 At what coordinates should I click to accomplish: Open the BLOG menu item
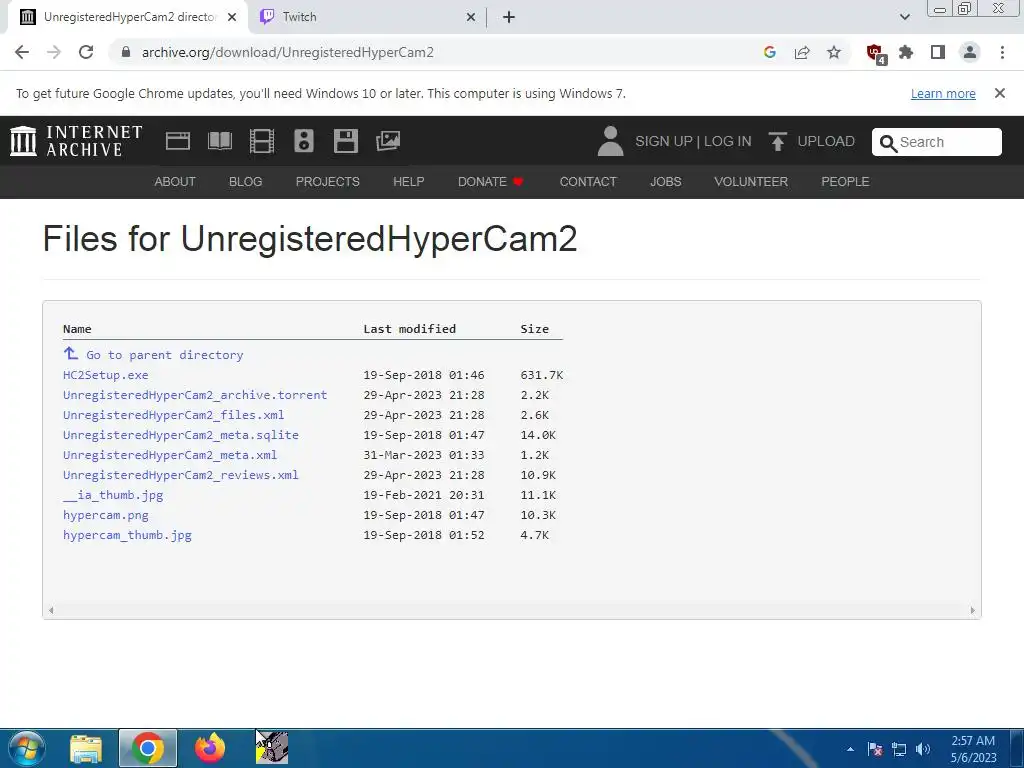tap(246, 182)
